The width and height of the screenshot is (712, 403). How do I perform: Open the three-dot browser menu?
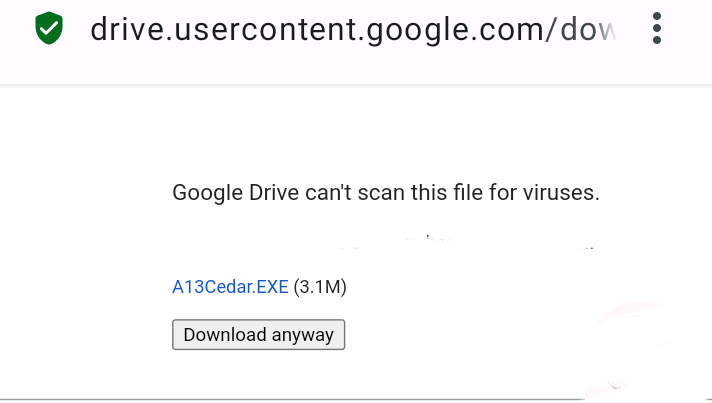coord(657,29)
